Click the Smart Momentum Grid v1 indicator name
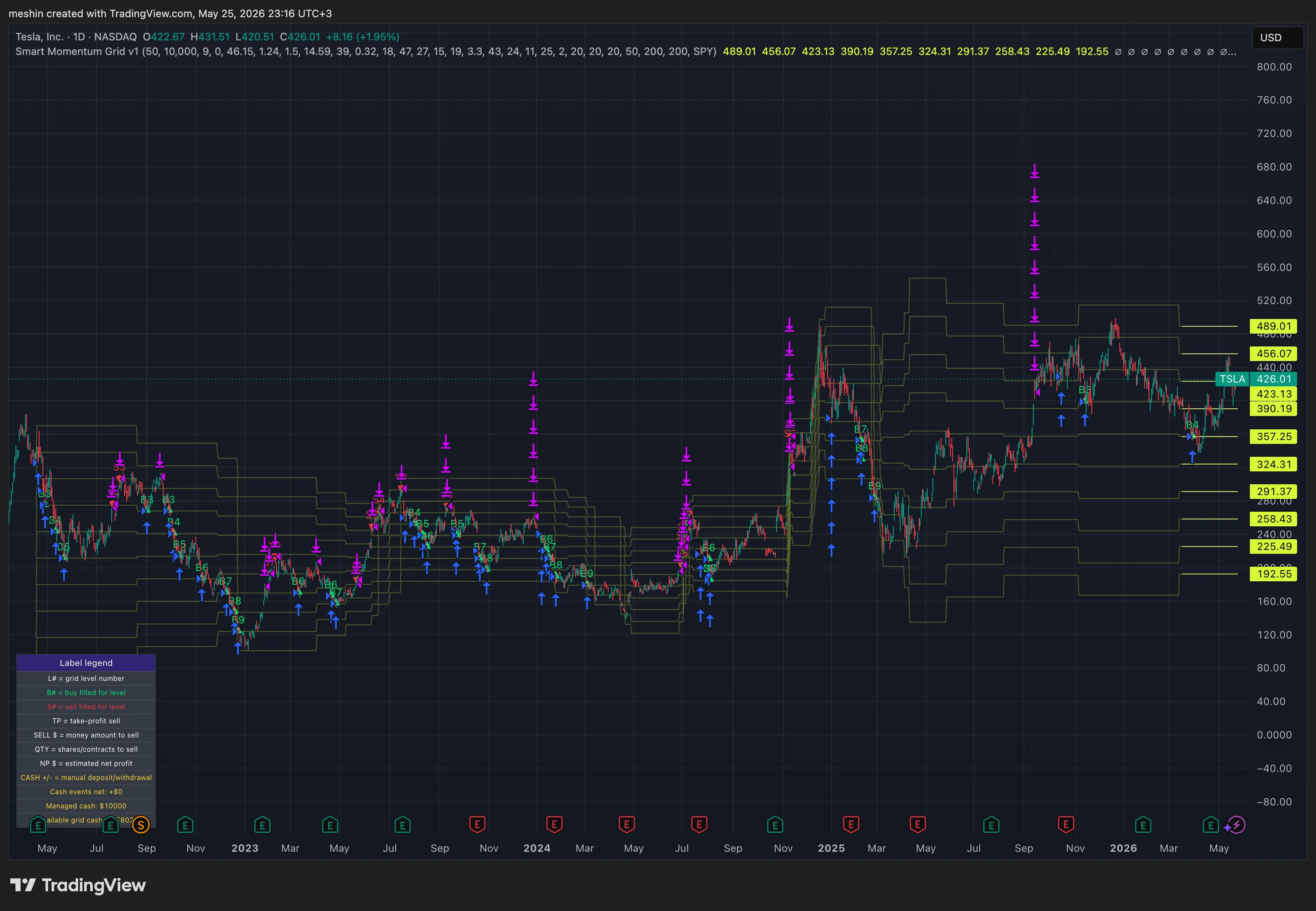 (77, 52)
